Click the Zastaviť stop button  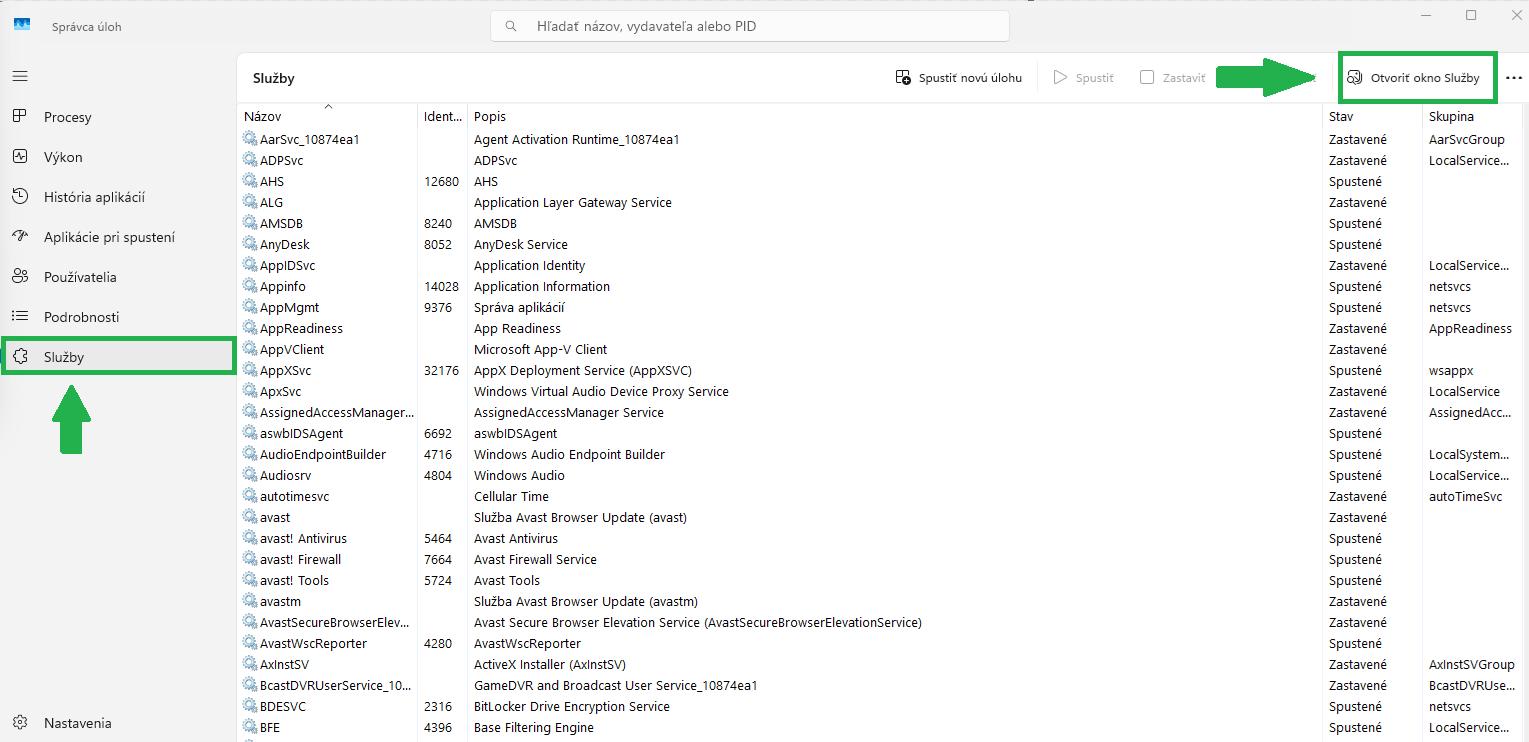pyautogui.click(x=1173, y=78)
